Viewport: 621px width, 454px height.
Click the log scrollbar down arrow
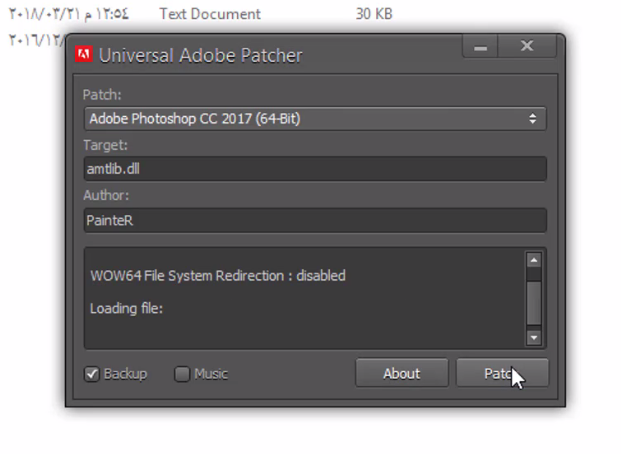(x=534, y=338)
